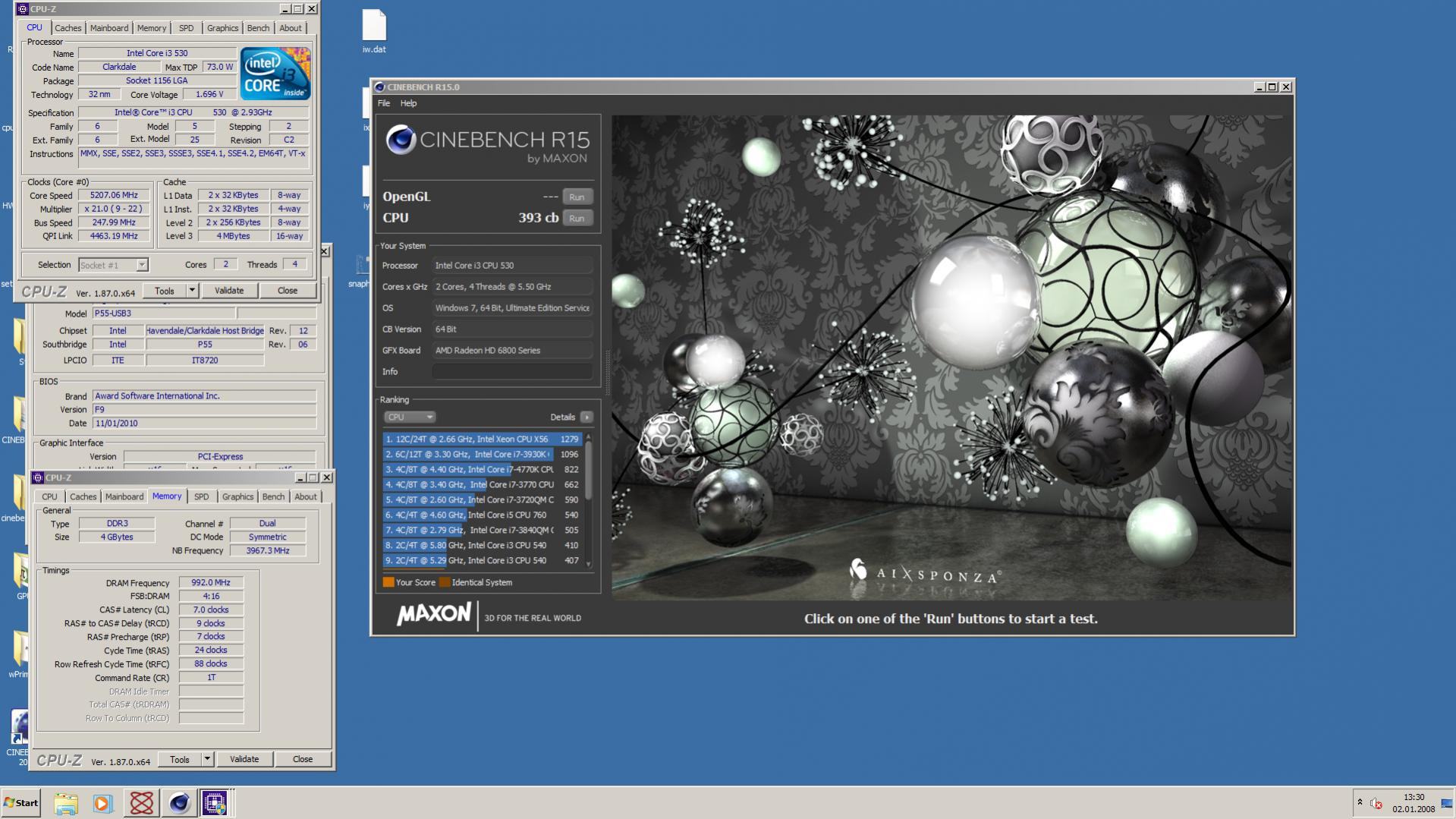Click the Core Speed value 5207.06 MHz
Image resolution: width=1456 pixels, height=819 pixels.
pyautogui.click(x=114, y=195)
